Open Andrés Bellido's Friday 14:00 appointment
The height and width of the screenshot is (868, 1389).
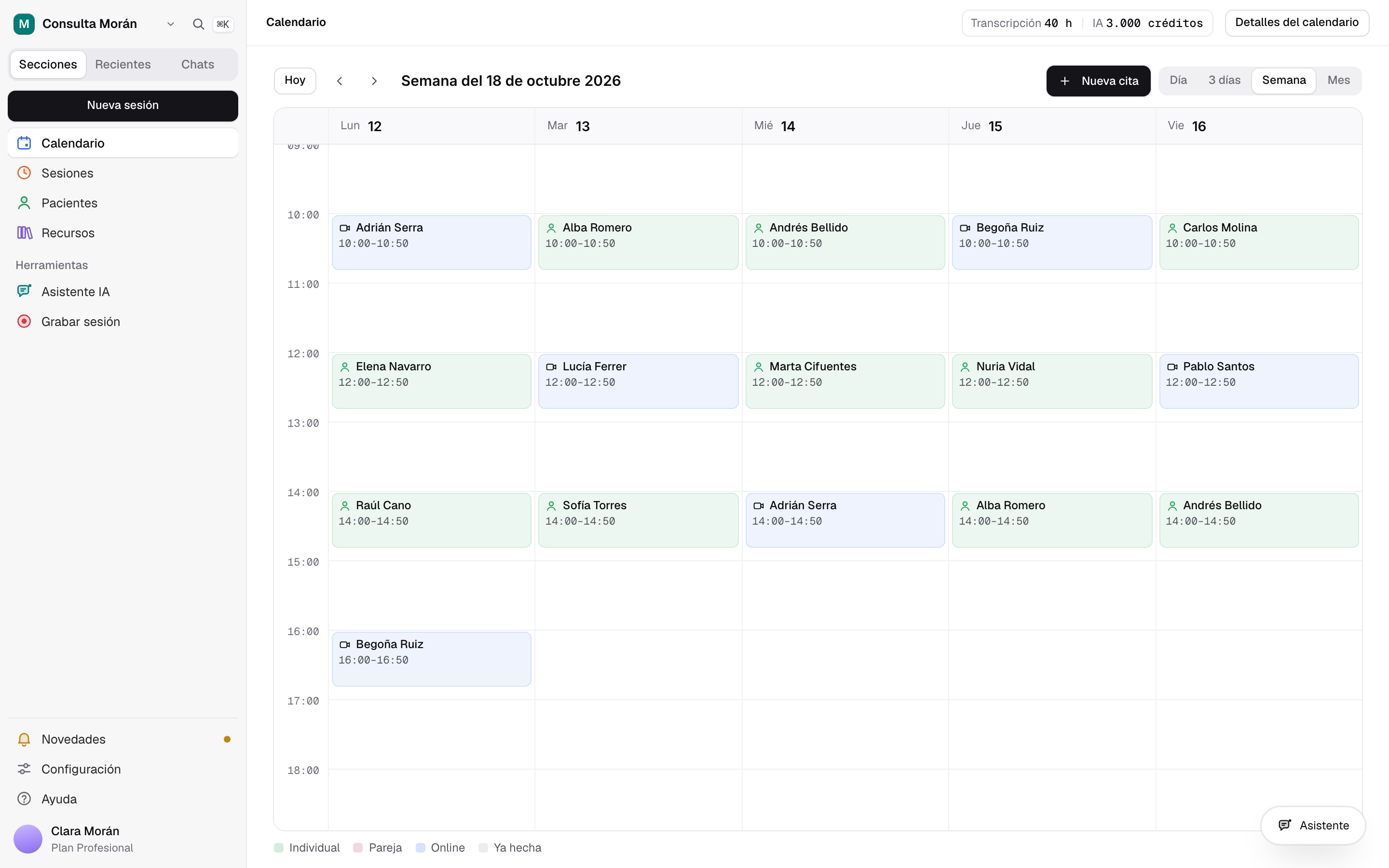click(x=1259, y=520)
